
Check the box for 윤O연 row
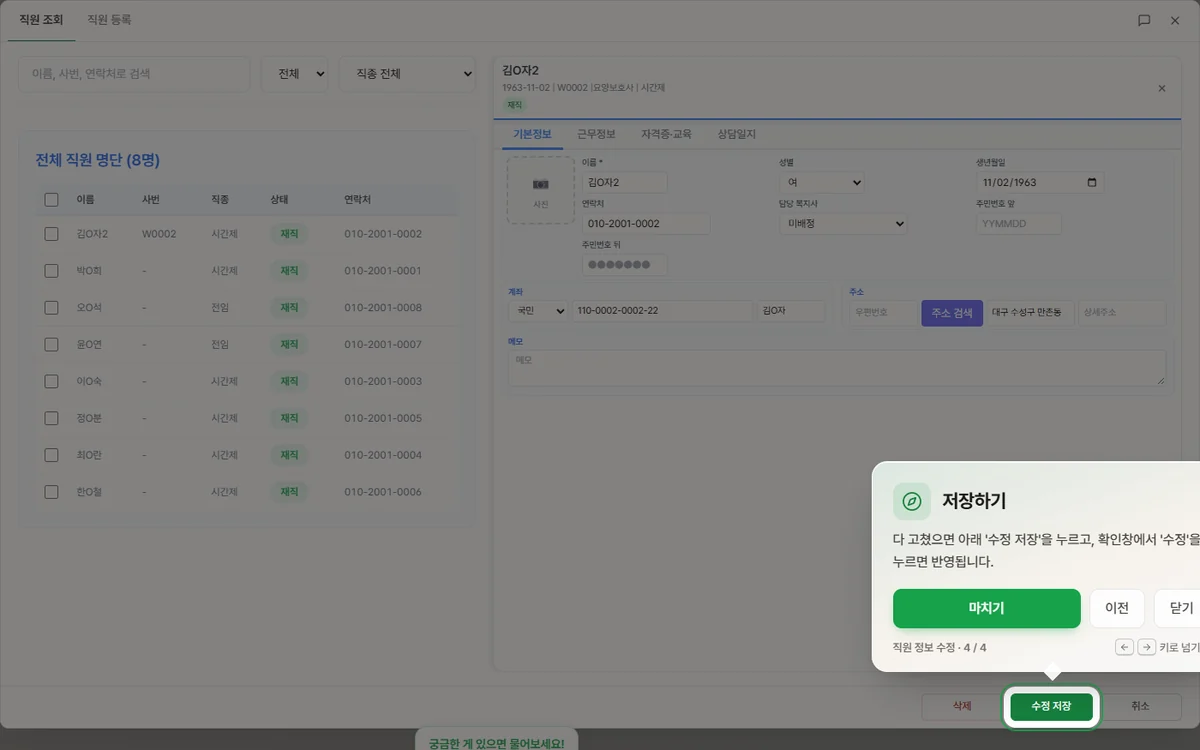[52, 344]
